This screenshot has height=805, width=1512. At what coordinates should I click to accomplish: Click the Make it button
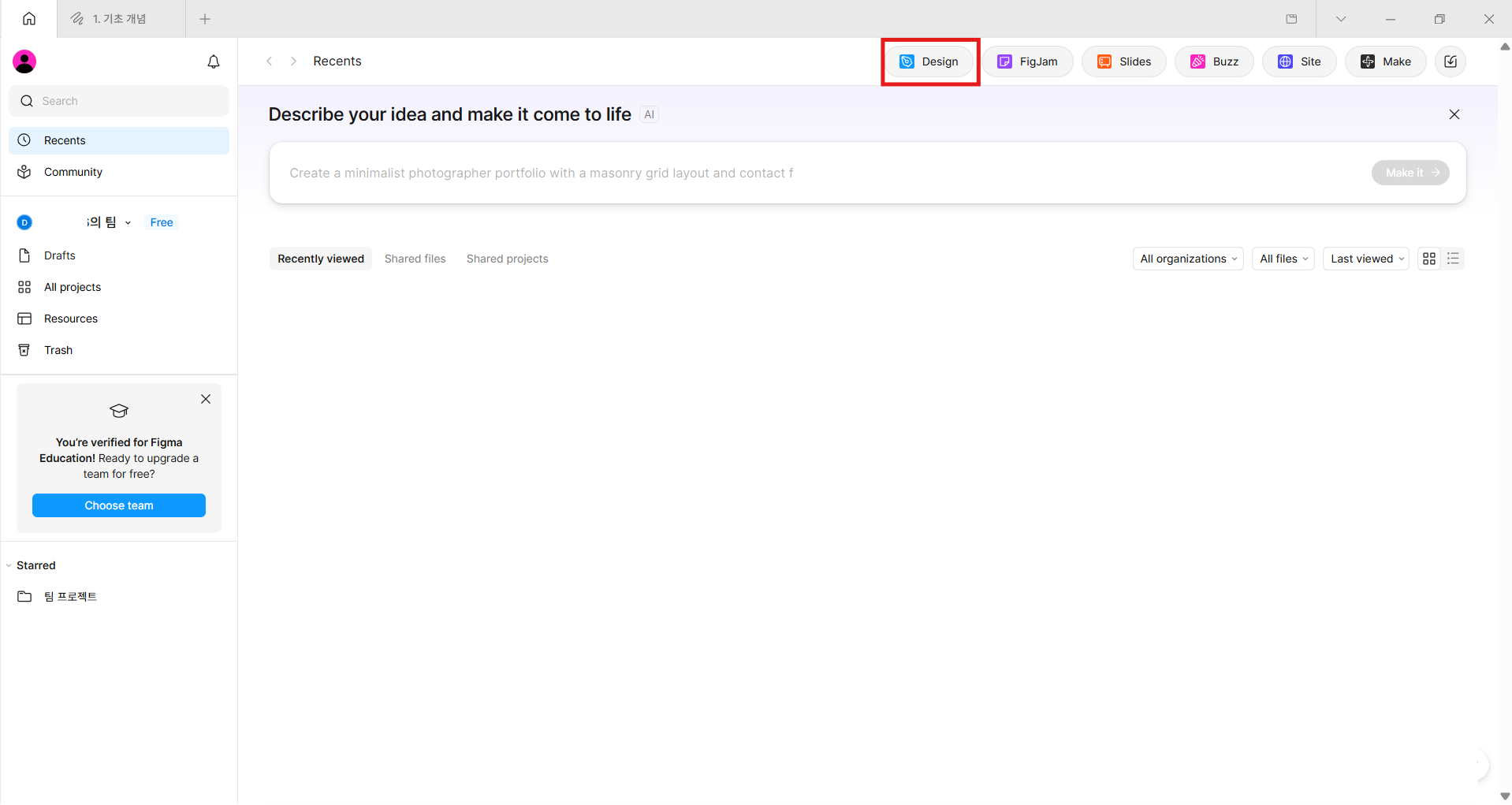[x=1410, y=173]
